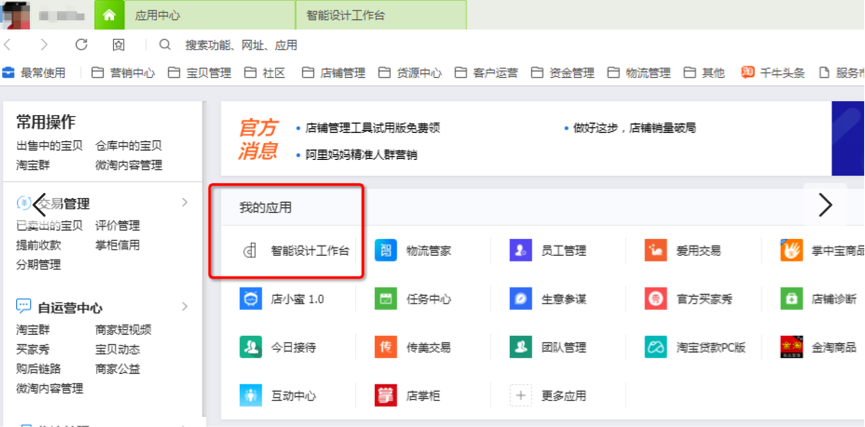The width and height of the screenshot is (865, 427).
Task: Open 淘宝贷款PC版 app icon
Action: click(656, 347)
